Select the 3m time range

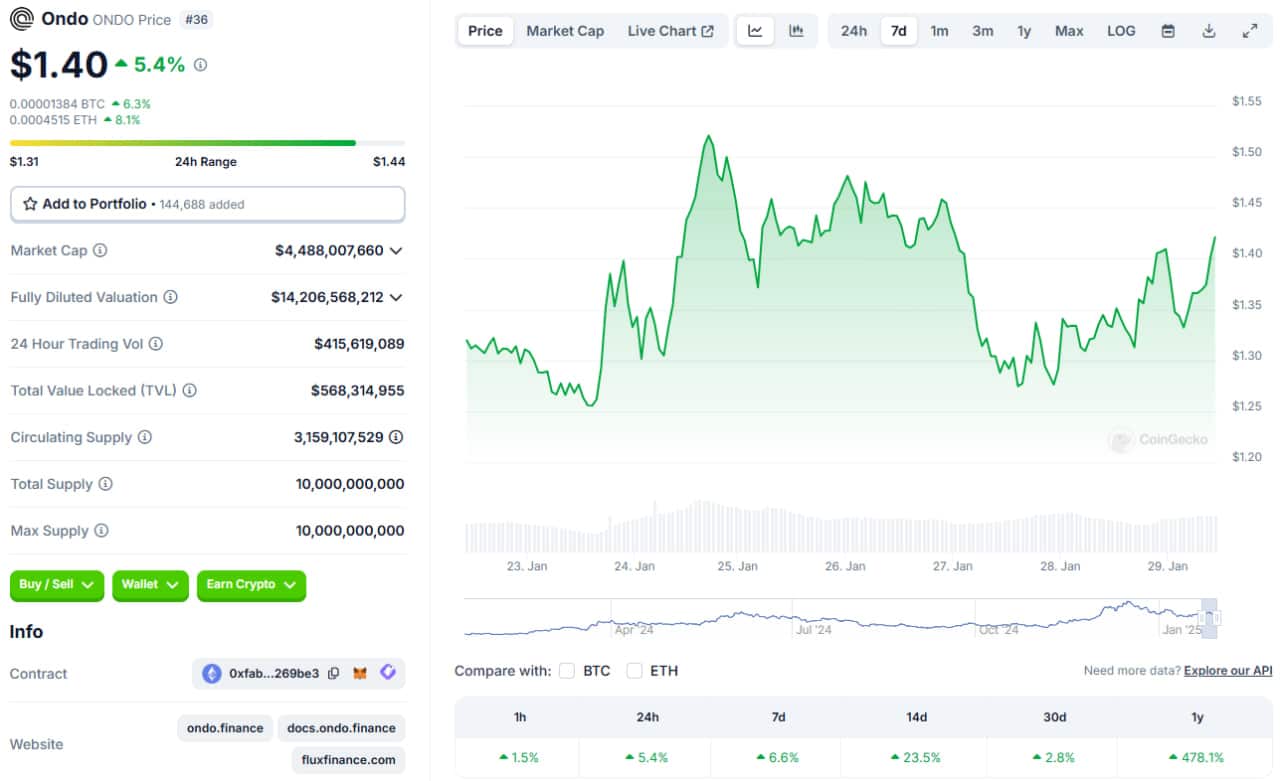983,31
